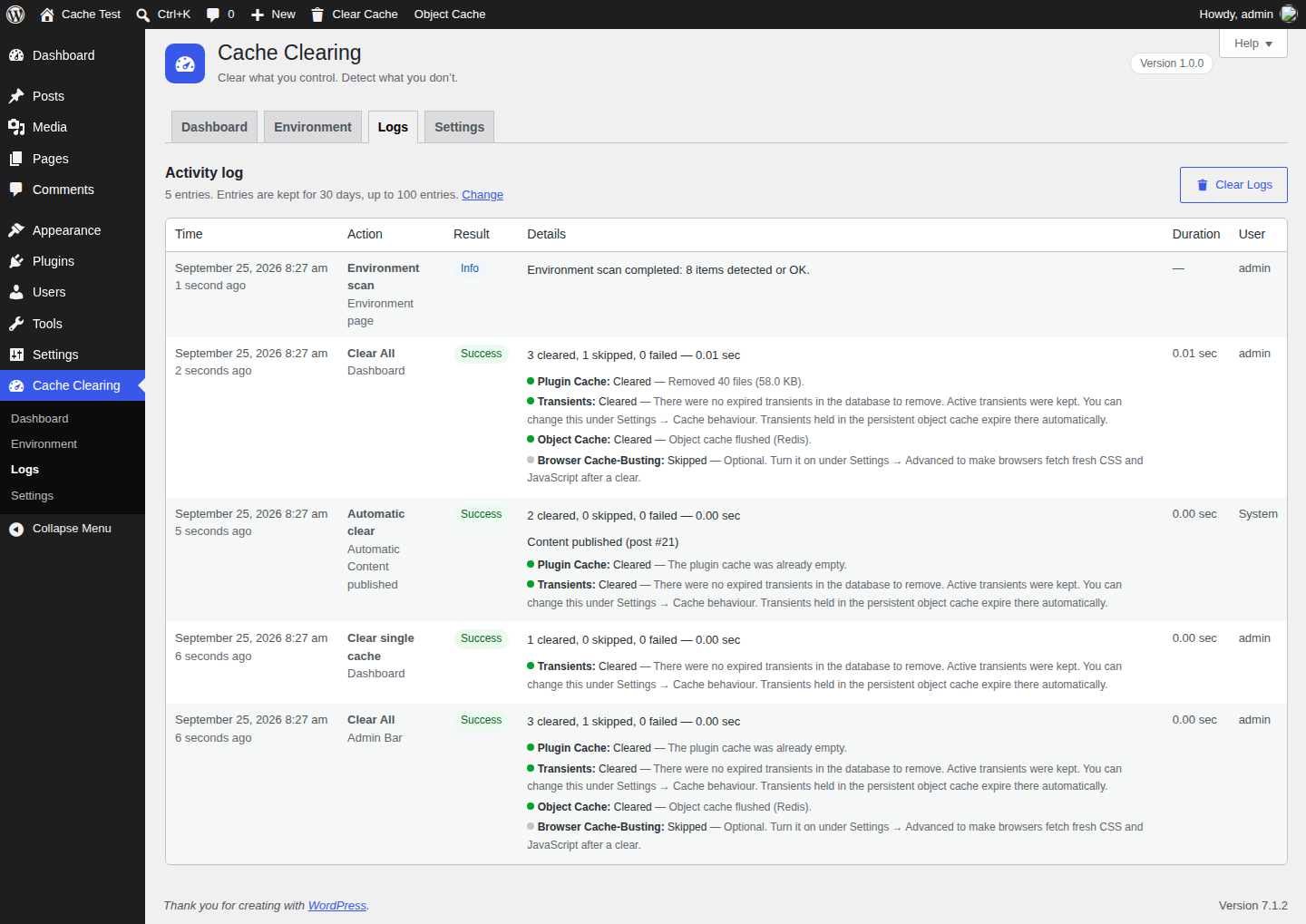Click the Collapse Menu arrow icon
1306x924 pixels.
coord(16,530)
